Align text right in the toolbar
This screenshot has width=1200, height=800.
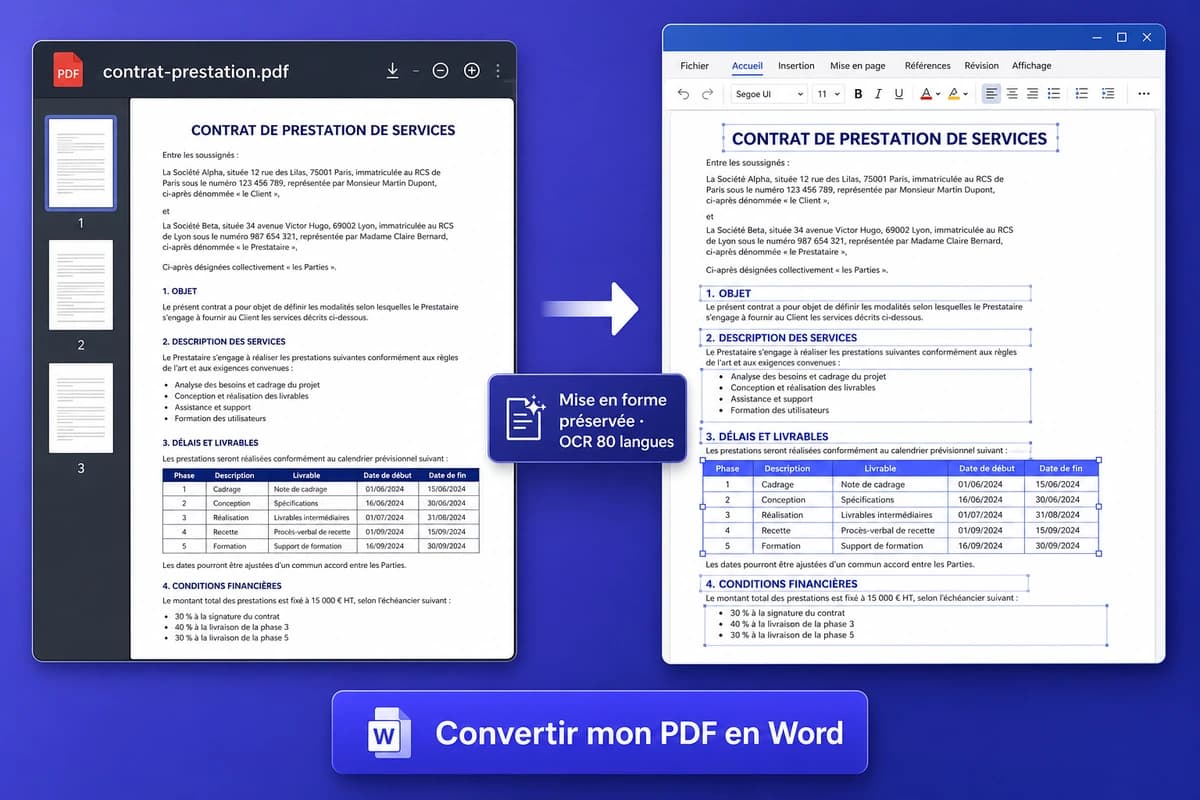point(1032,94)
